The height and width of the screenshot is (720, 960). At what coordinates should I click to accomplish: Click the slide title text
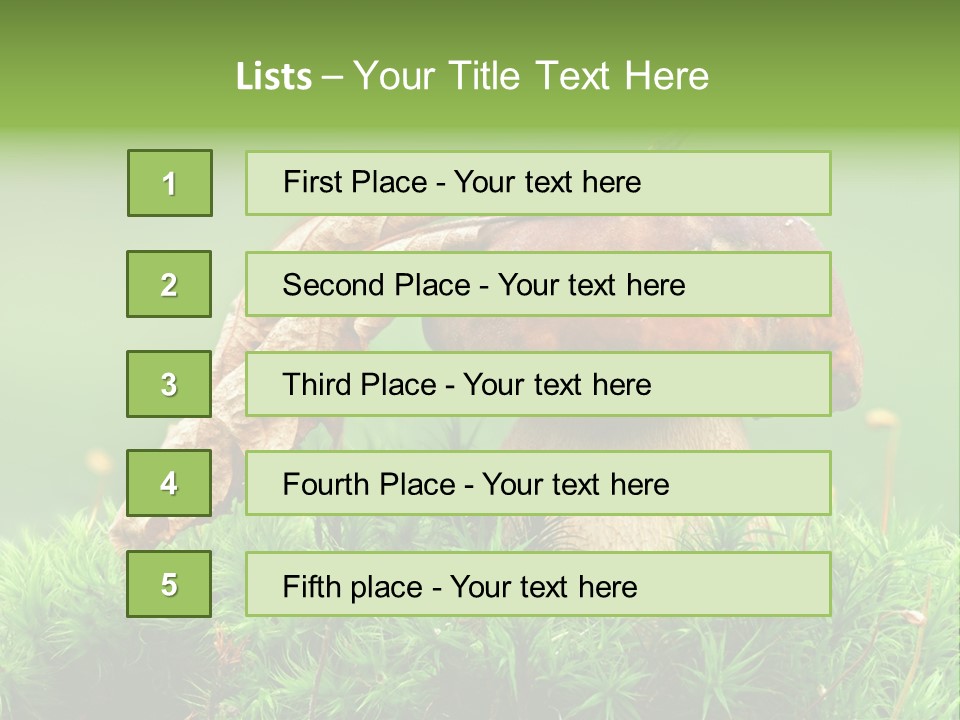pos(472,76)
